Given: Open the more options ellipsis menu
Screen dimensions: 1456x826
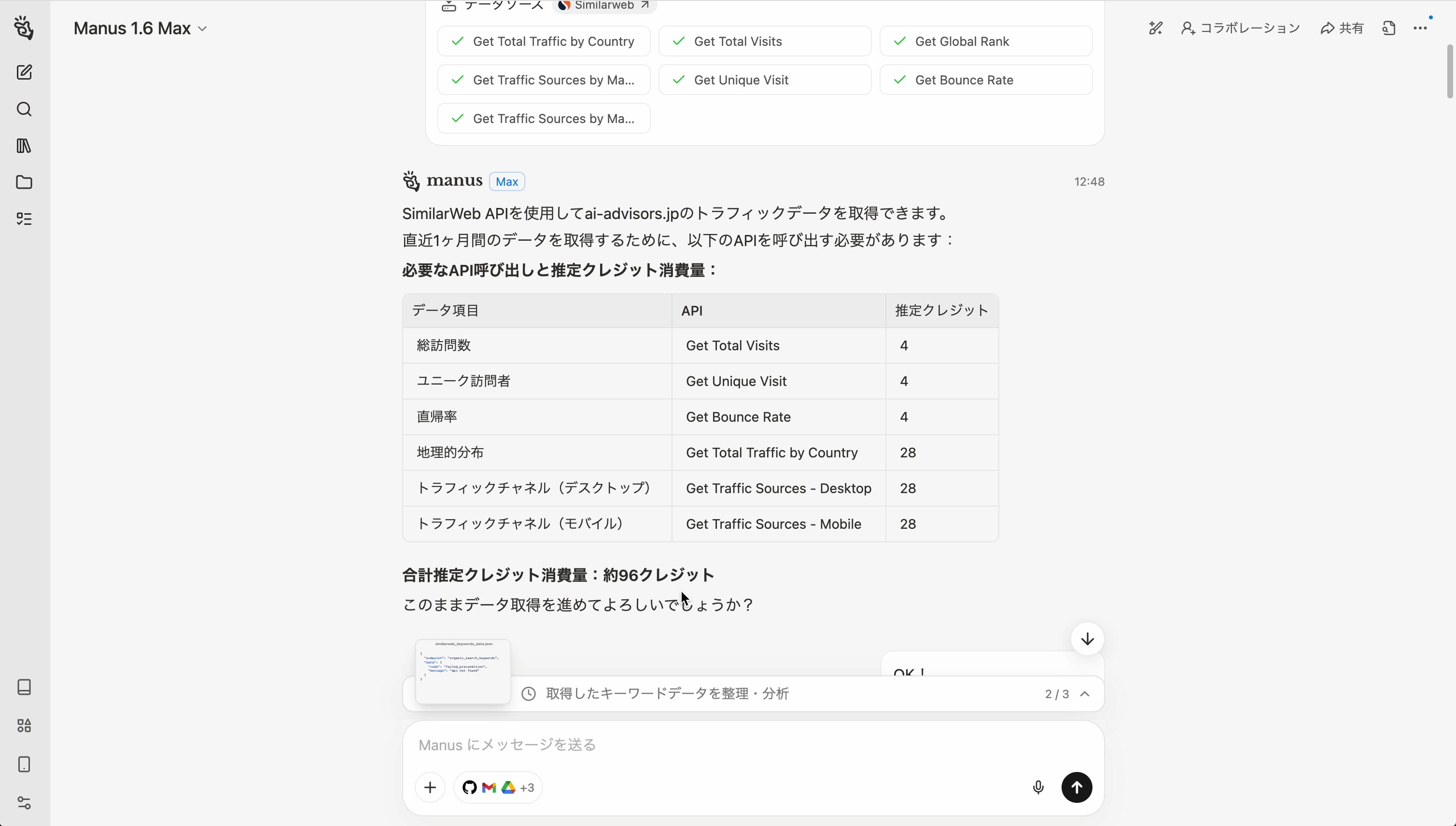Looking at the screenshot, I should pos(1421,27).
